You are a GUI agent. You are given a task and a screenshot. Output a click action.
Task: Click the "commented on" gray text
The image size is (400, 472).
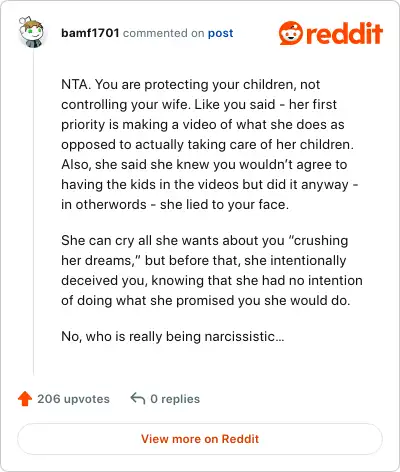click(163, 33)
